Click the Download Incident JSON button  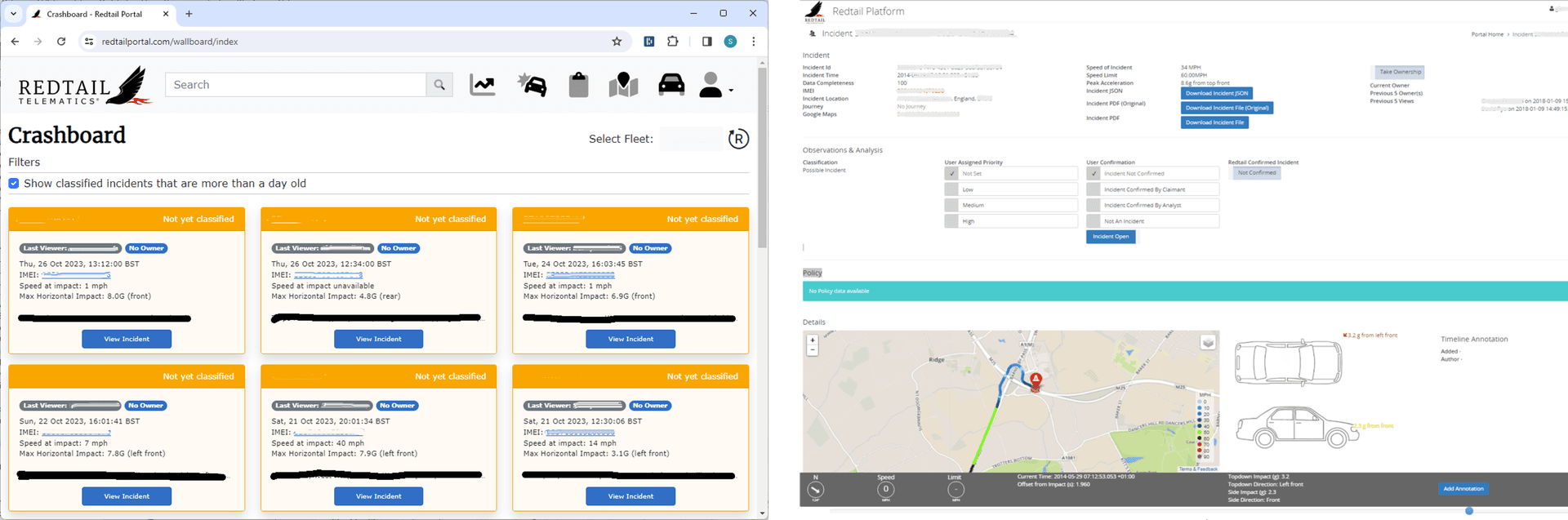point(1216,93)
